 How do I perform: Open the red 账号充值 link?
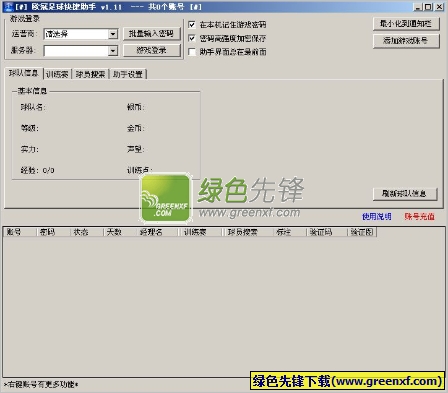point(420,217)
